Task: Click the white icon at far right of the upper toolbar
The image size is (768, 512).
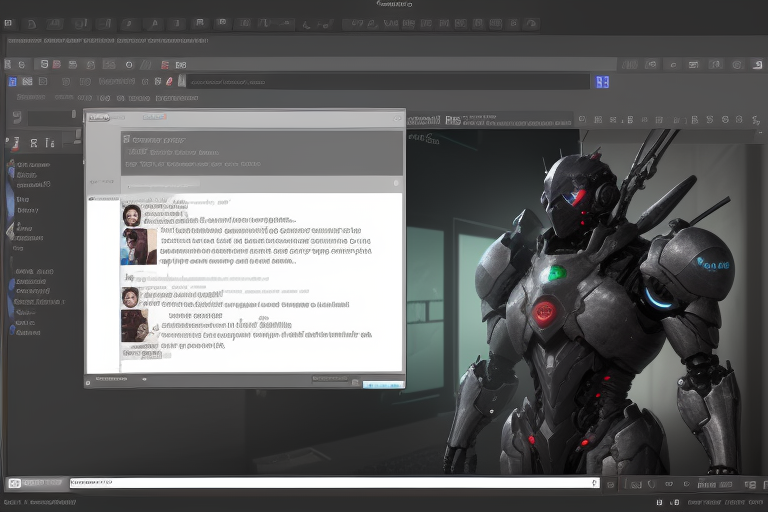Action: click(x=757, y=64)
